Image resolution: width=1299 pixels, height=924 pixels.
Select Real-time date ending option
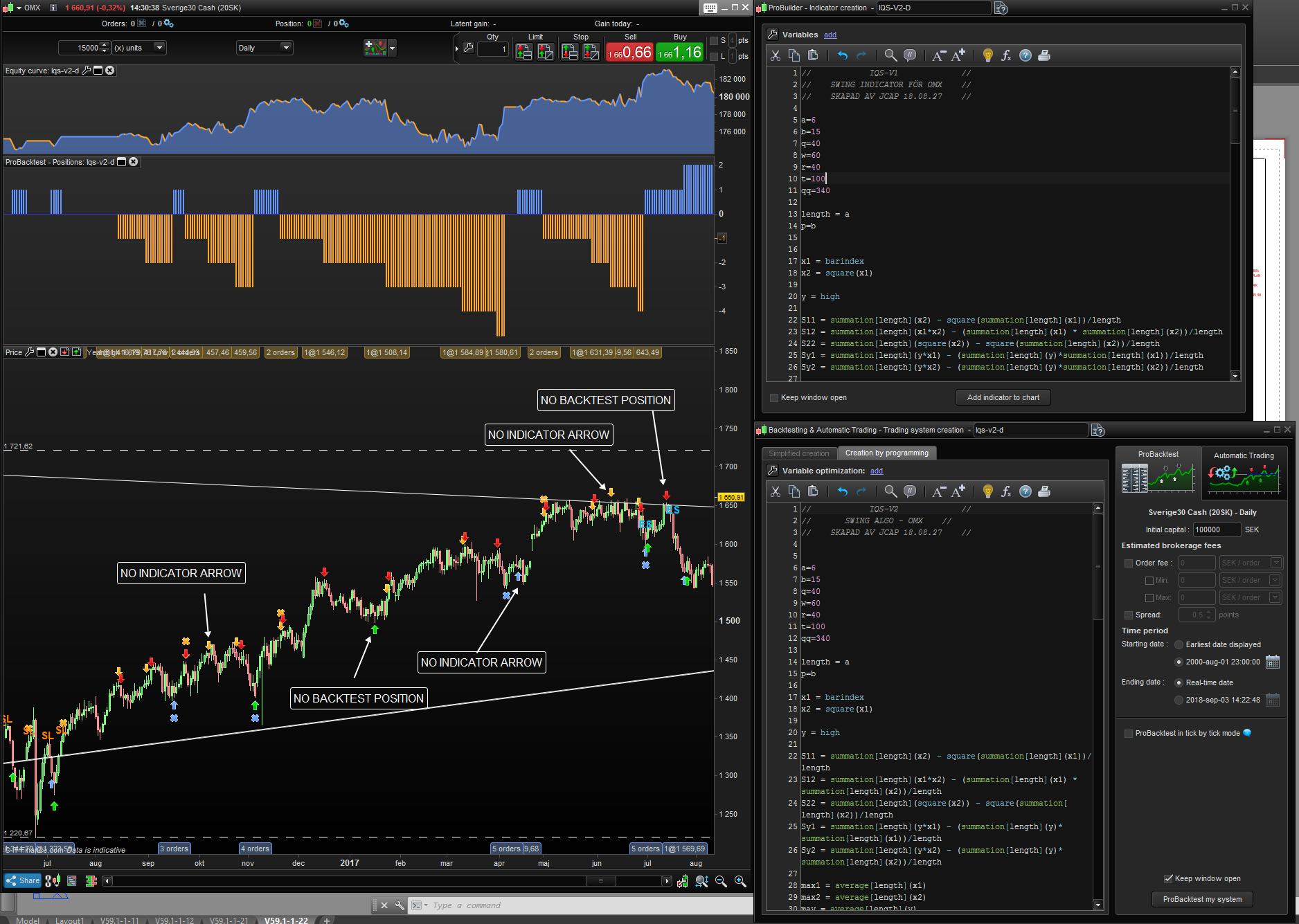[x=1179, y=683]
